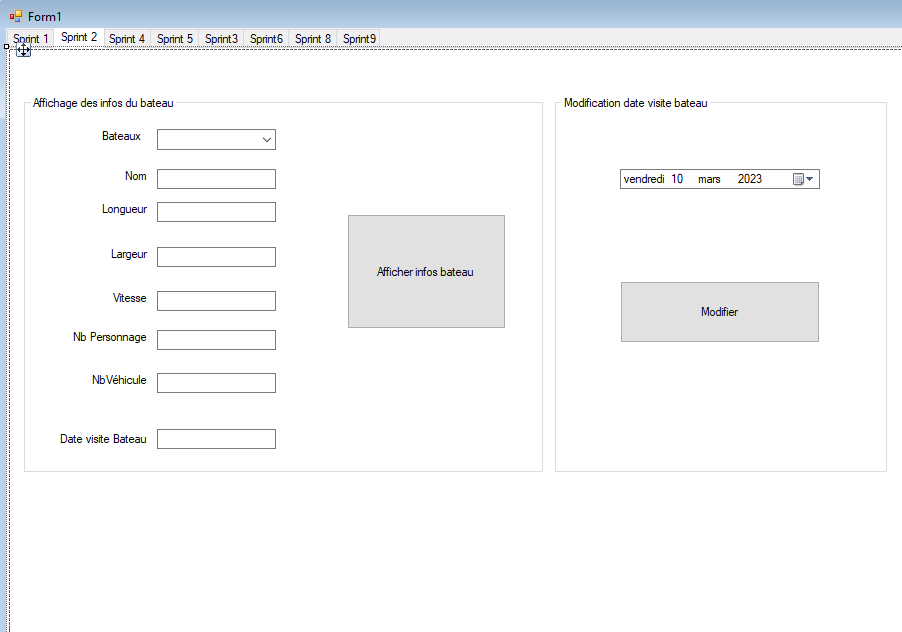Screen dimensions: 902x632
Task: Click the Modifier button
Action: 719,312
